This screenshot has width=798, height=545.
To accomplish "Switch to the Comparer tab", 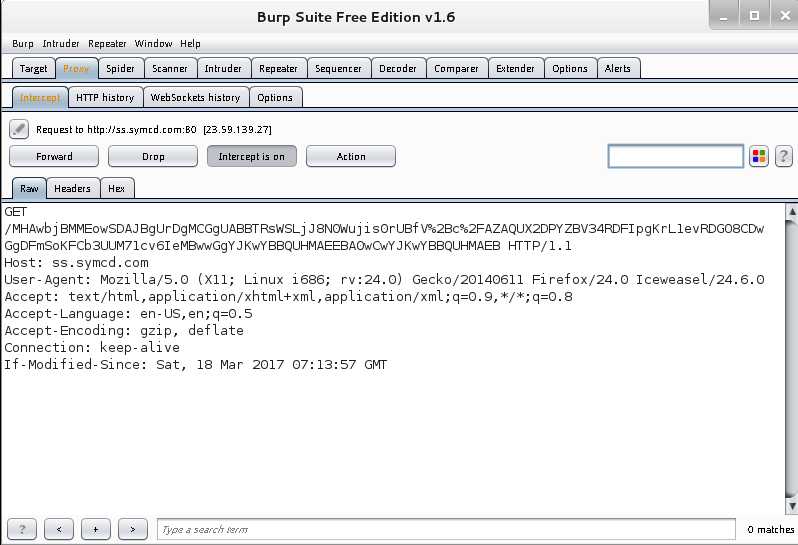I will (457, 69).
